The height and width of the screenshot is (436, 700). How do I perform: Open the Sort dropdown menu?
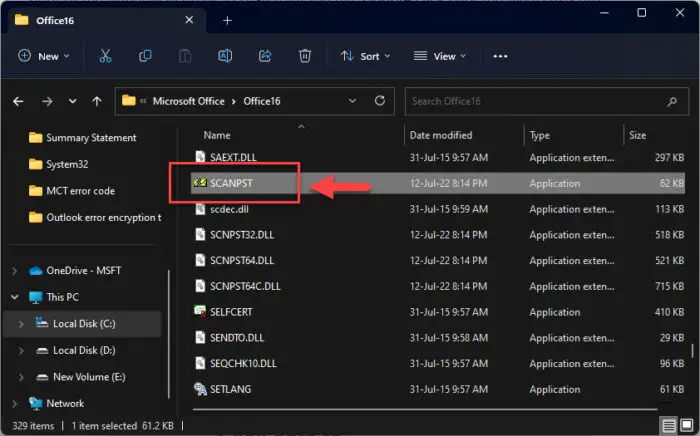366,56
